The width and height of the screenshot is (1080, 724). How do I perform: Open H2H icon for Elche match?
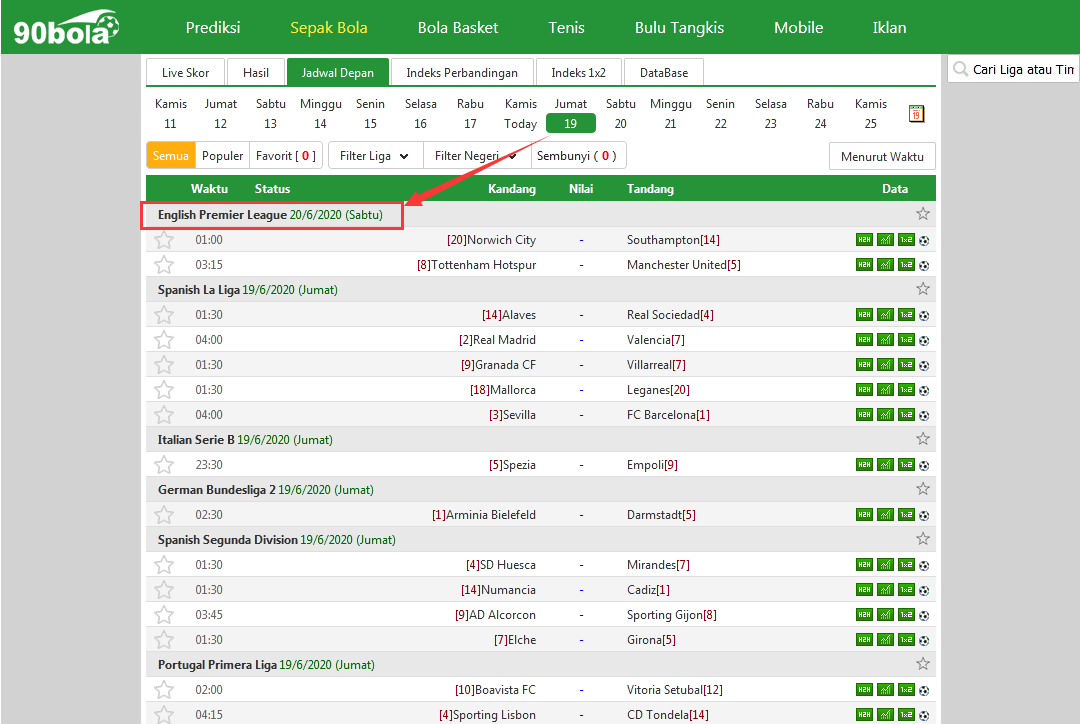864,640
